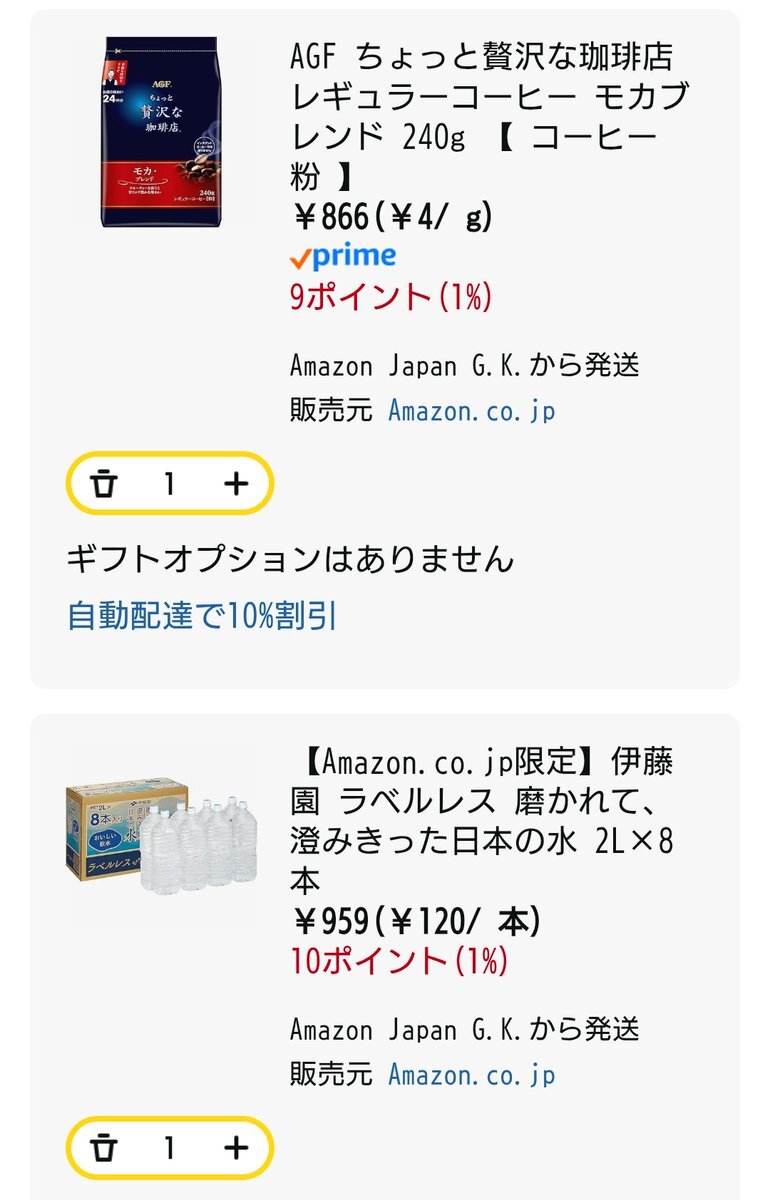Increase AGF coffee quantity with plus icon
This screenshot has width=770, height=1200.
236,484
